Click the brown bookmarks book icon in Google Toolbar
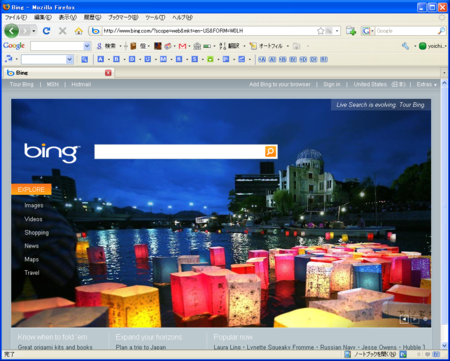 pyautogui.click(x=133, y=46)
